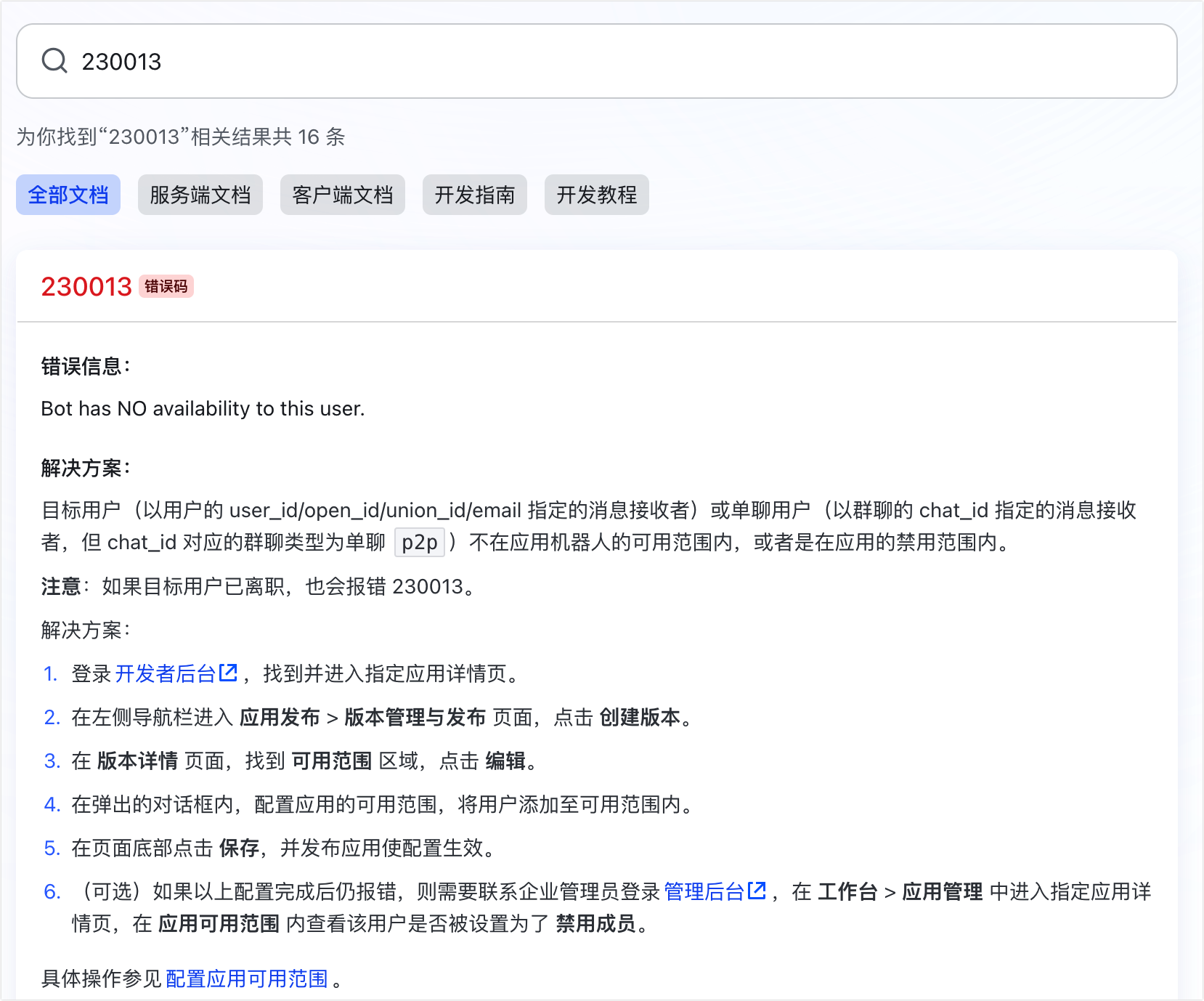Screen dimensions: 1204x1001
Task: Filter results by 开发指南
Action: 474,195
